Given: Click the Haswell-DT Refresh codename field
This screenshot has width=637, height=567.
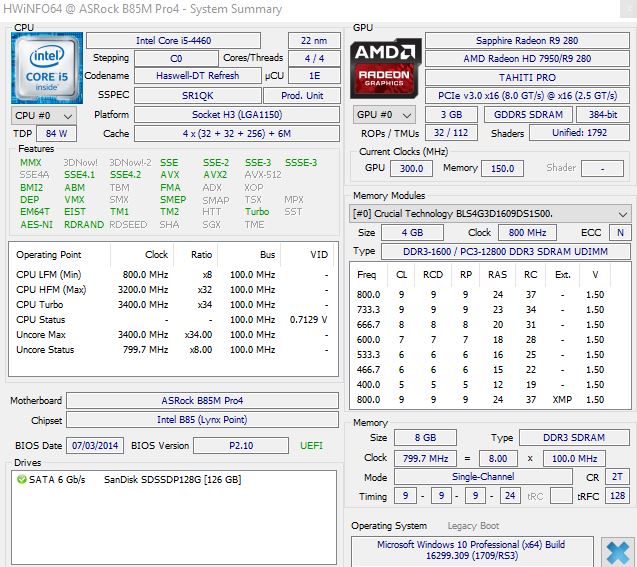Looking at the screenshot, I should 198,76.
